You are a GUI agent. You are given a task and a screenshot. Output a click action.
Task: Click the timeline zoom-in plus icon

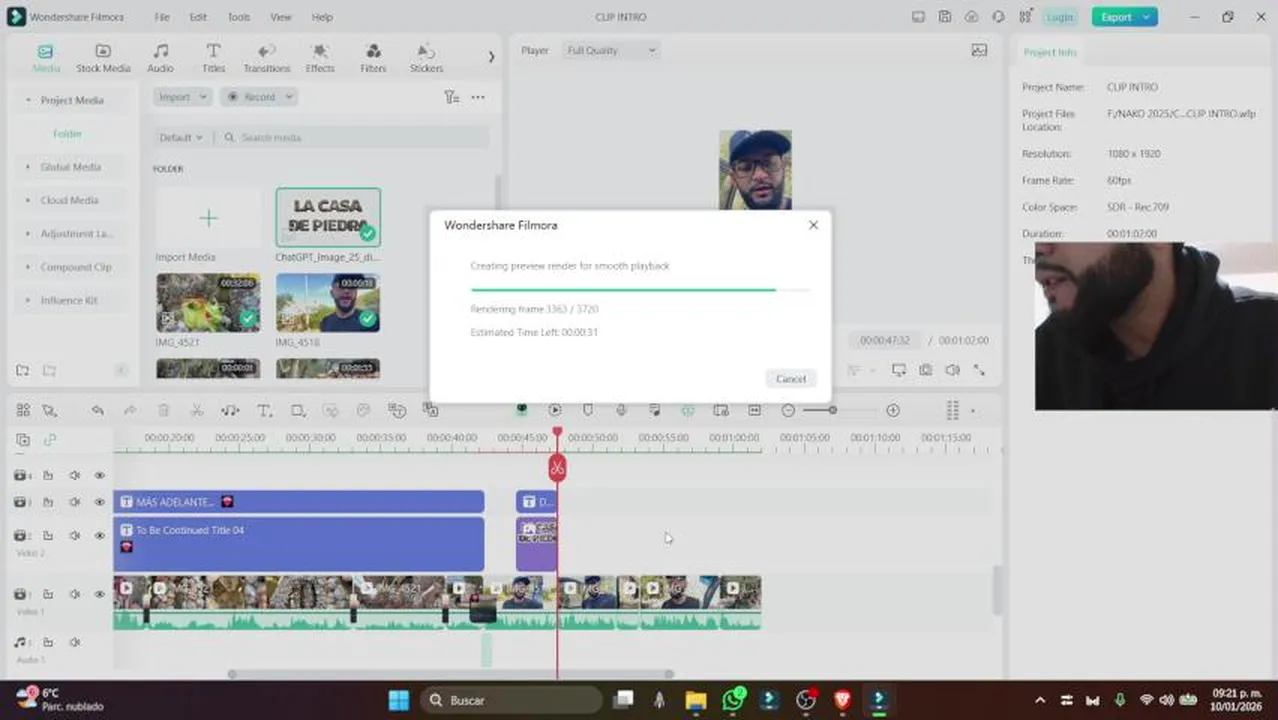(893, 410)
